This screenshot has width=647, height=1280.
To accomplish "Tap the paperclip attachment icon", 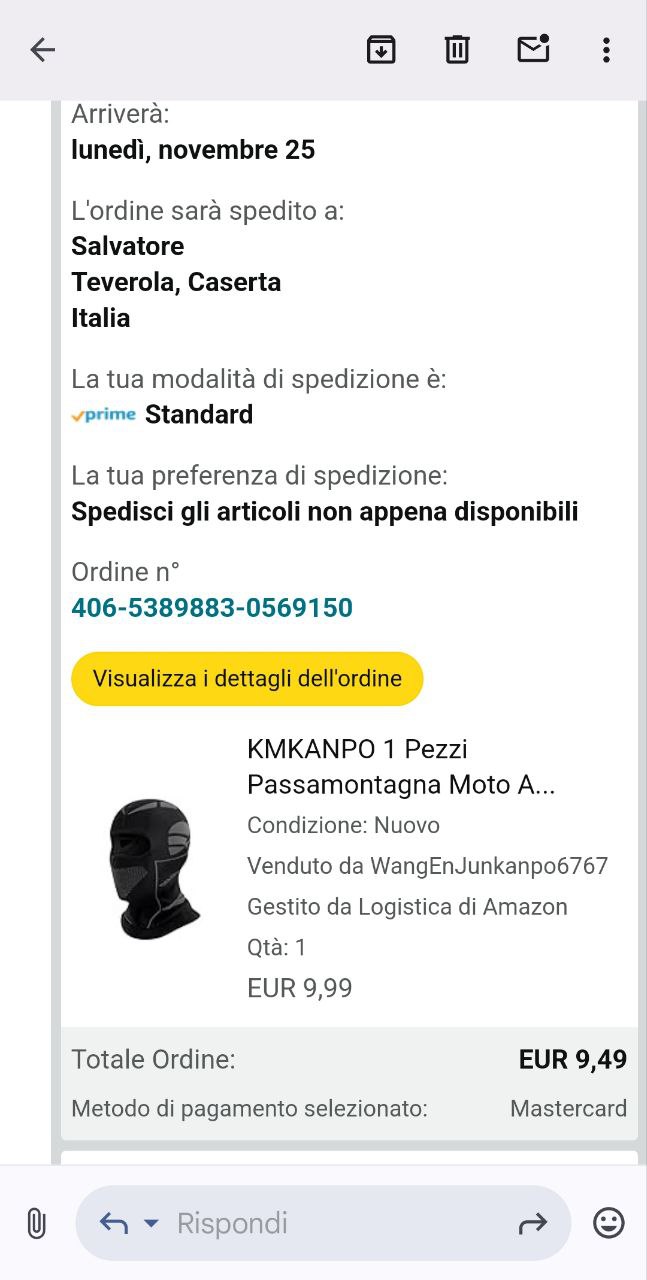I will (36, 1223).
